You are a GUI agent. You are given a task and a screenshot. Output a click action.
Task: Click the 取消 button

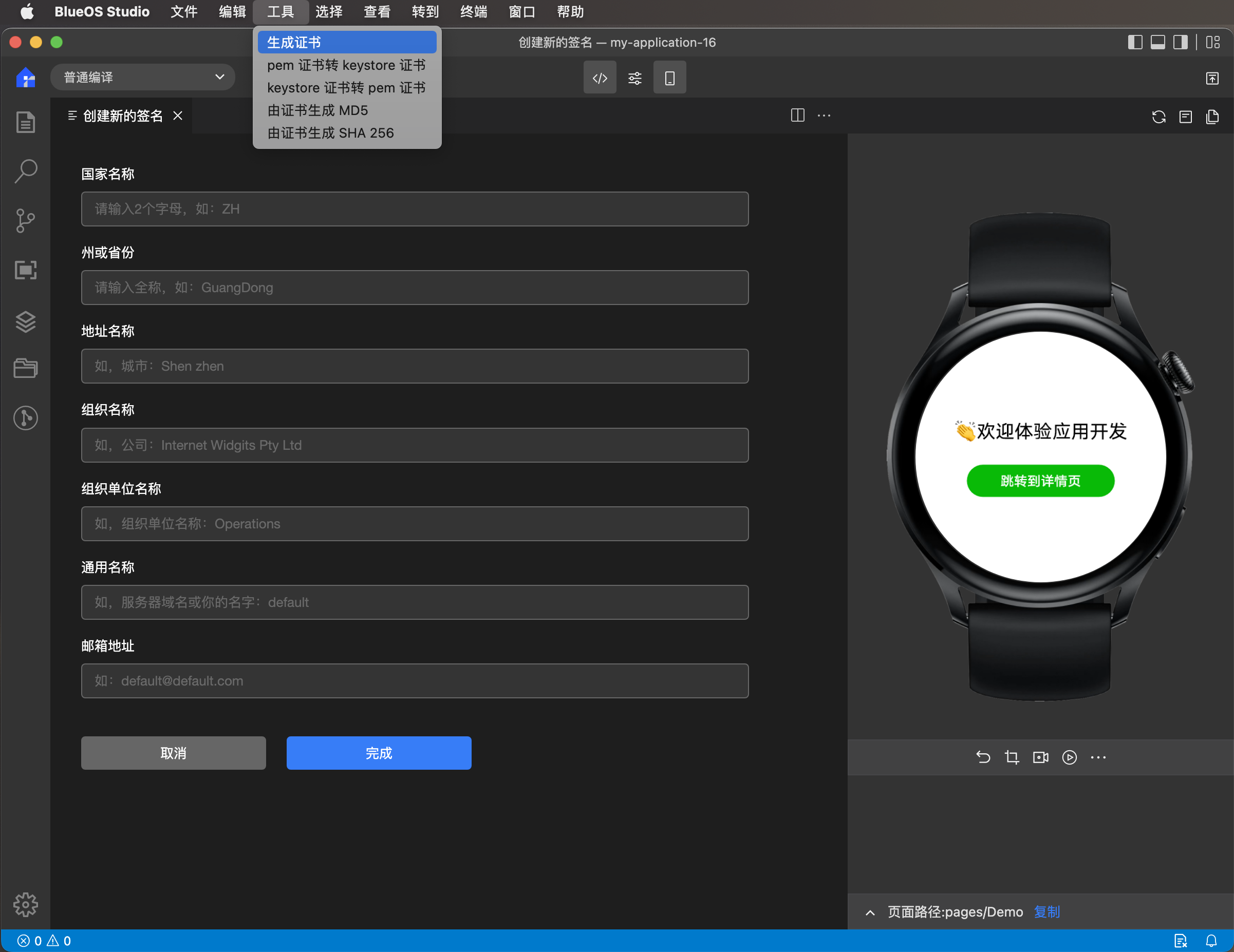click(174, 753)
